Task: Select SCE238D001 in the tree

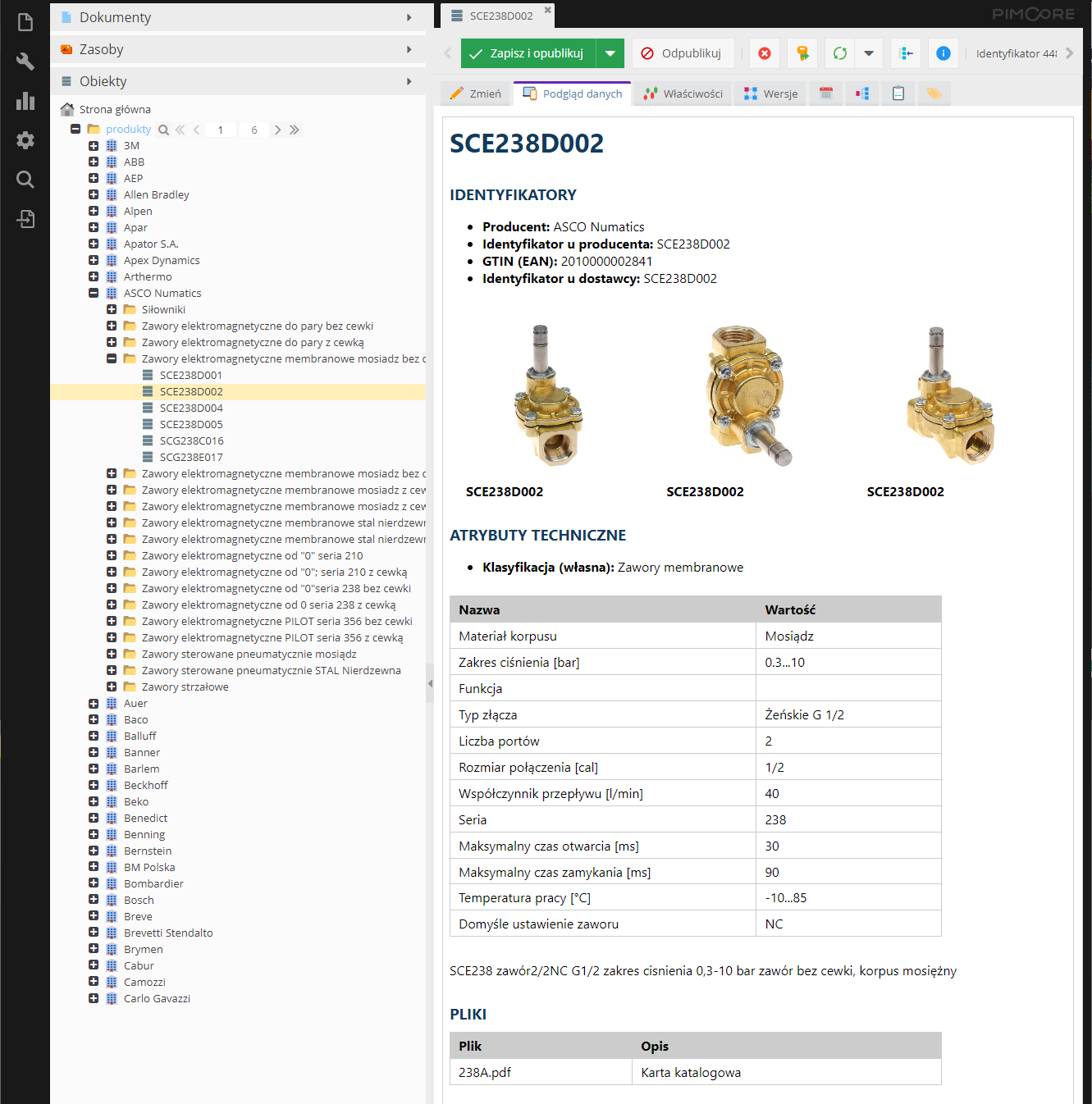Action: click(190, 375)
